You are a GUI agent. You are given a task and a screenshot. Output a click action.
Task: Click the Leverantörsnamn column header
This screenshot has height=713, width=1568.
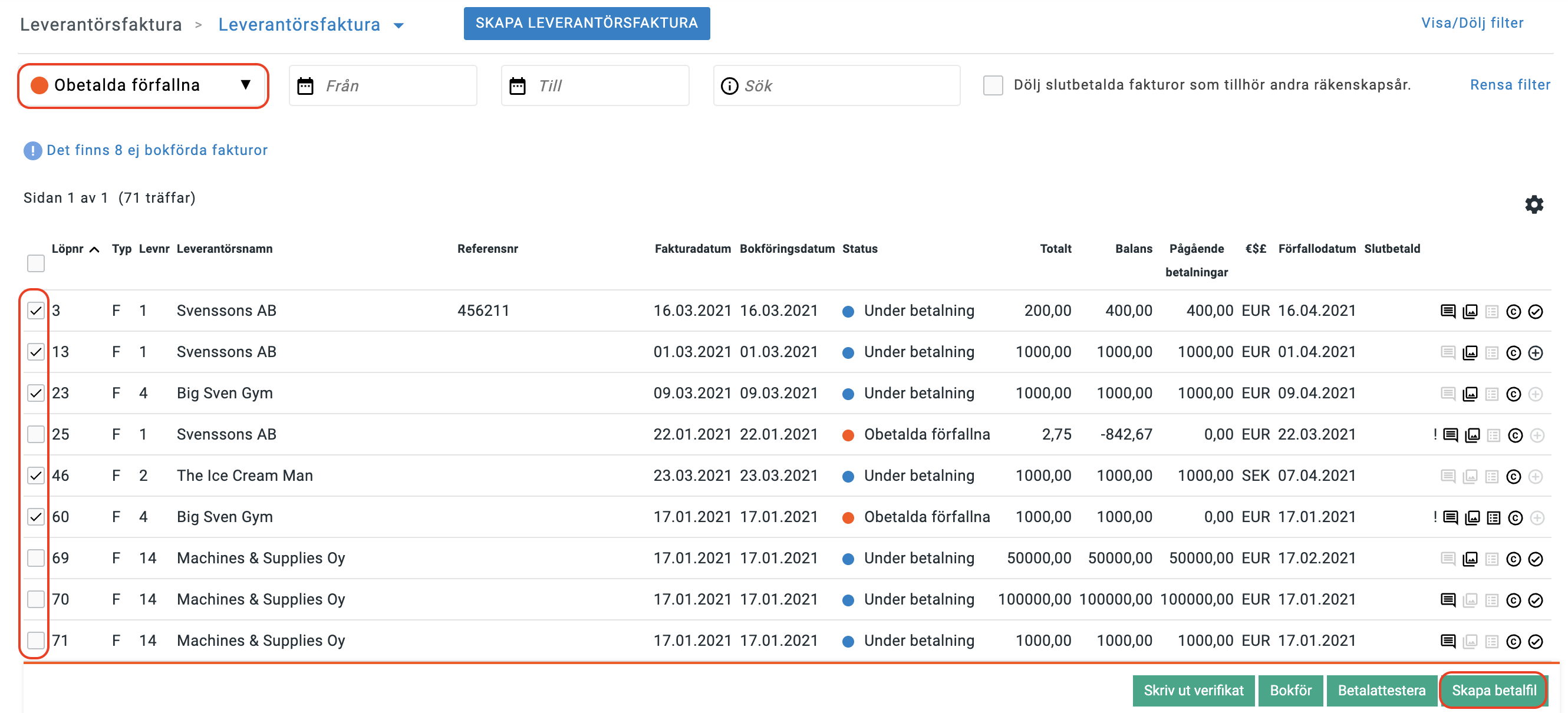225,249
